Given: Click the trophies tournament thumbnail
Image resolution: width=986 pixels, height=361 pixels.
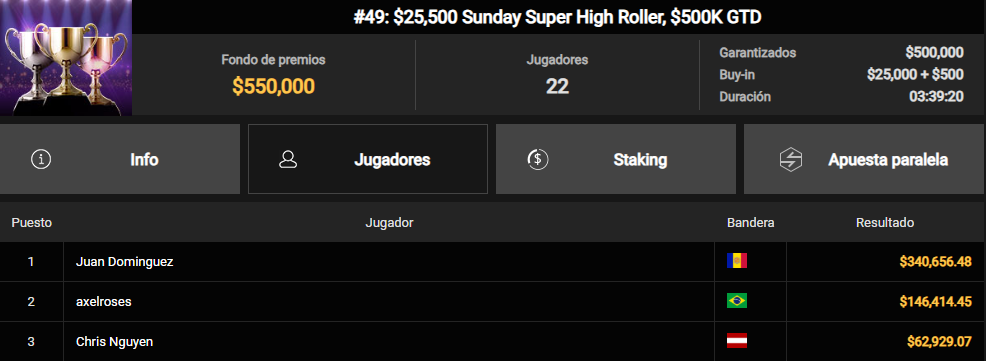Looking at the screenshot, I should click(x=66, y=58).
